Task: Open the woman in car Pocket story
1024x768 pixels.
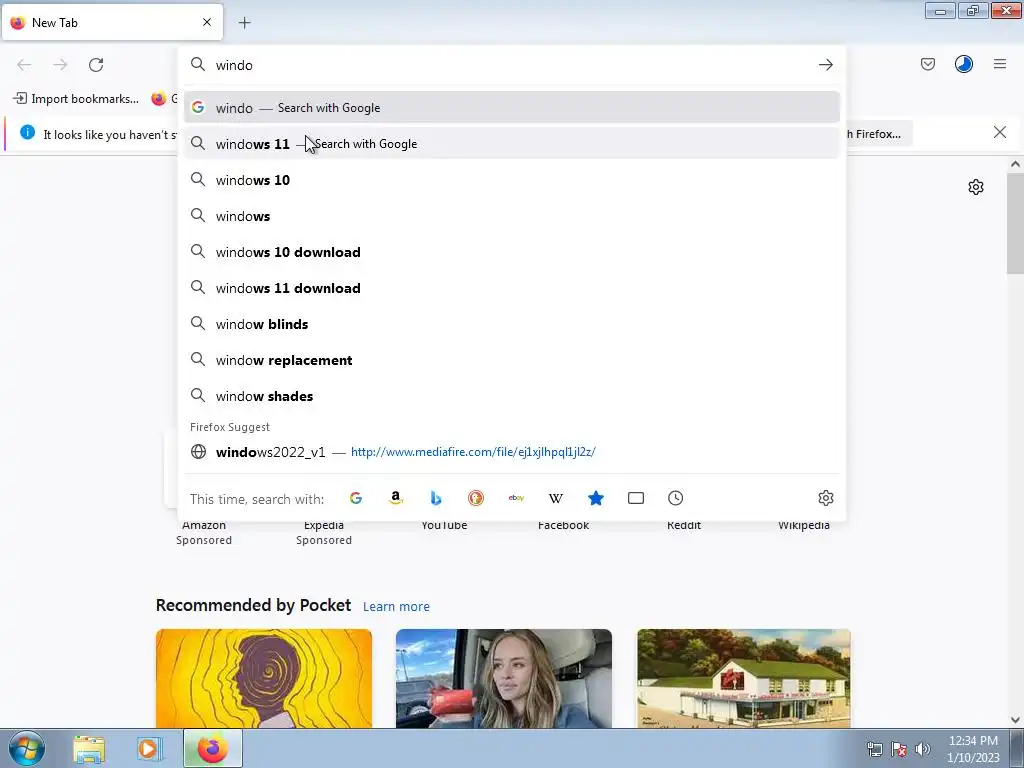Action: (504, 678)
